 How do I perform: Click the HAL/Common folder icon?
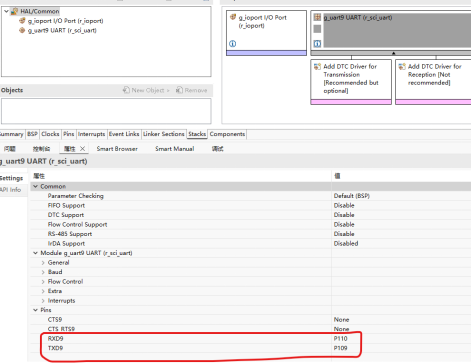[x=14, y=11]
